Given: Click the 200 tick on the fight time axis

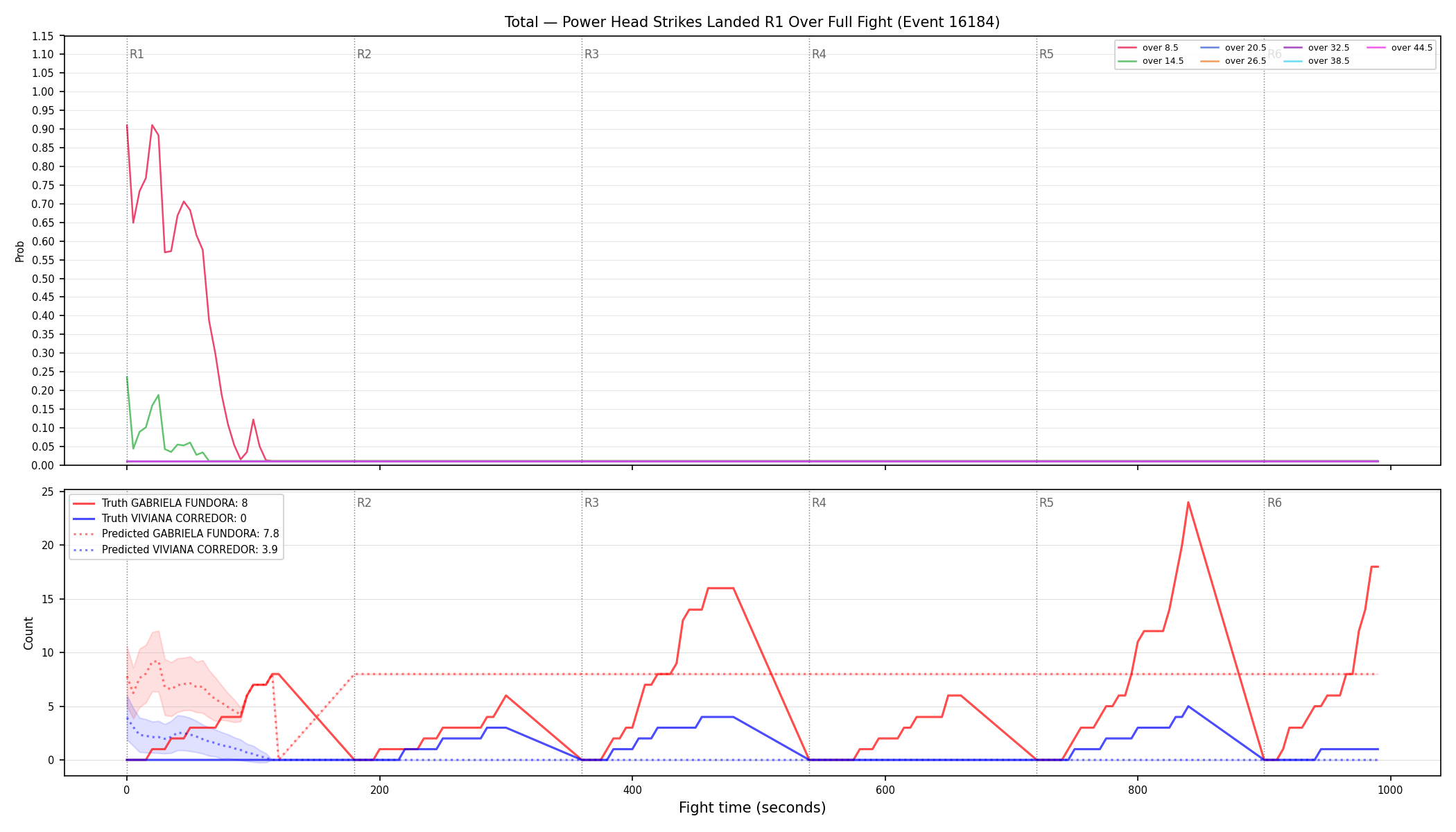Looking at the screenshot, I should pyautogui.click(x=379, y=790).
